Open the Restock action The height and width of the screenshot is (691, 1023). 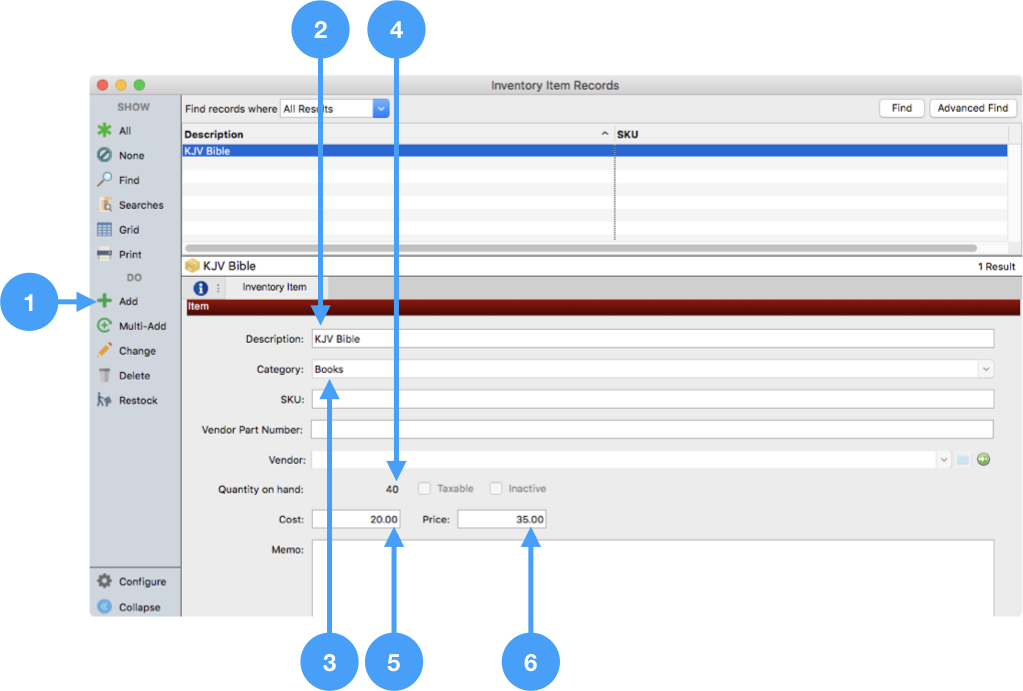(104, 400)
